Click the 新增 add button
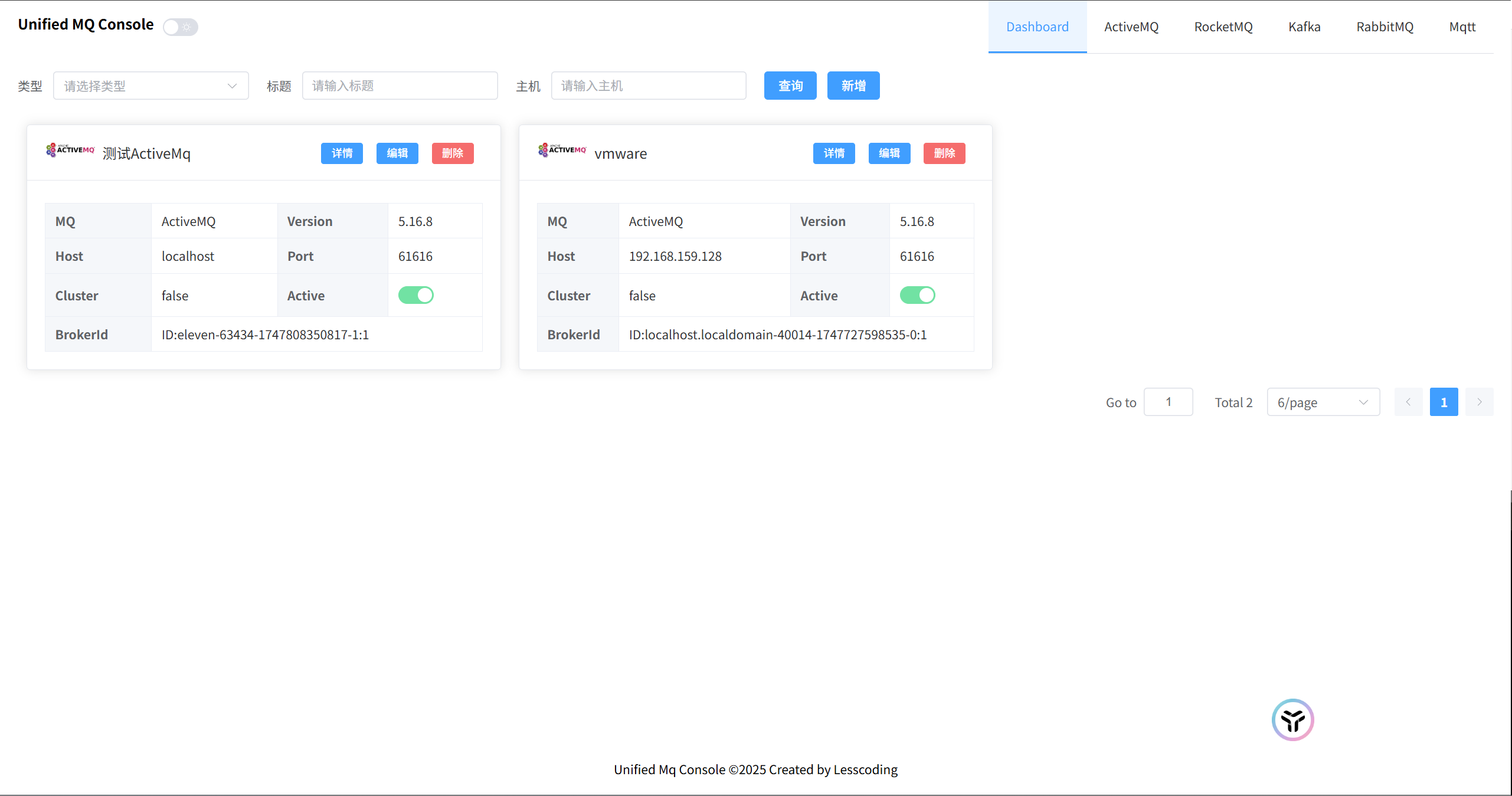 853,86
